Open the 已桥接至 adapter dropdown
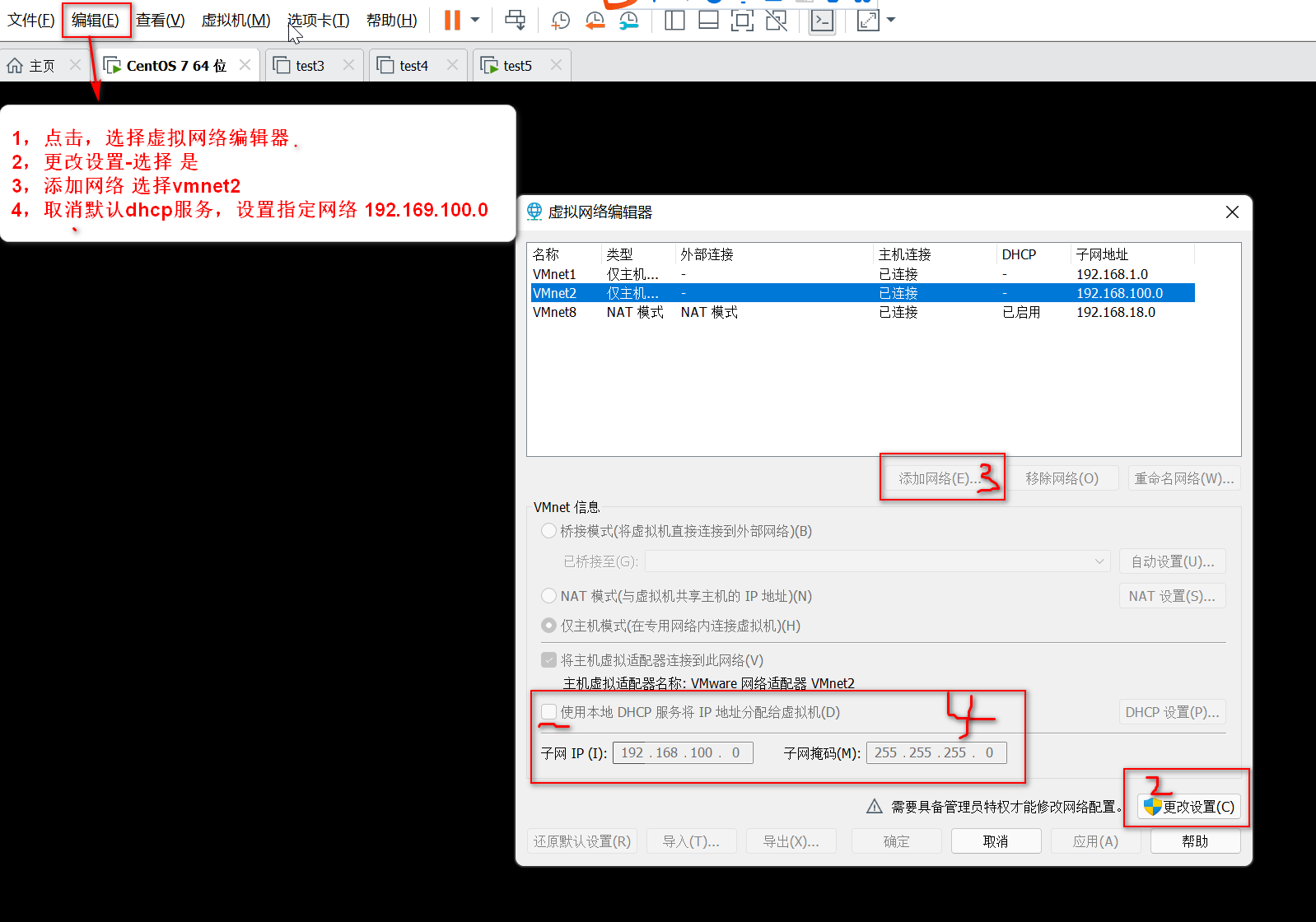The image size is (1316, 922). (878, 561)
